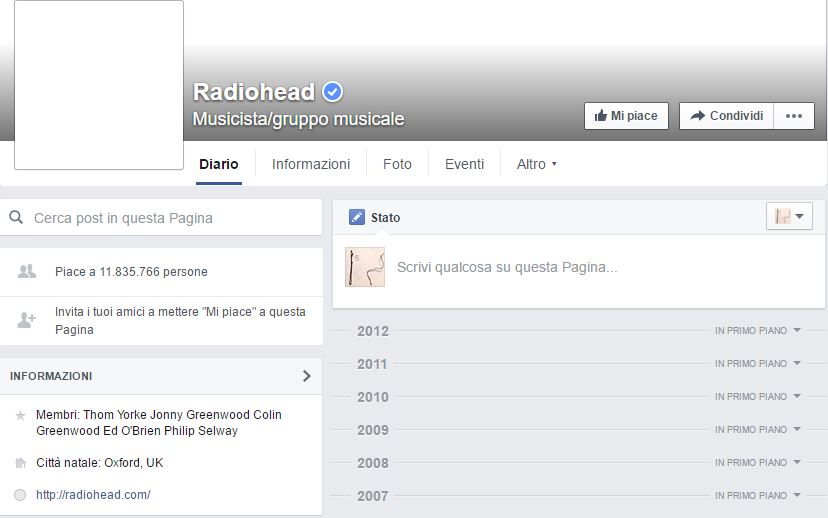Image resolution: width=828 pixels, height=518 pixels.
Task: Click the search magnifier icon
Action: coord(16,217)
